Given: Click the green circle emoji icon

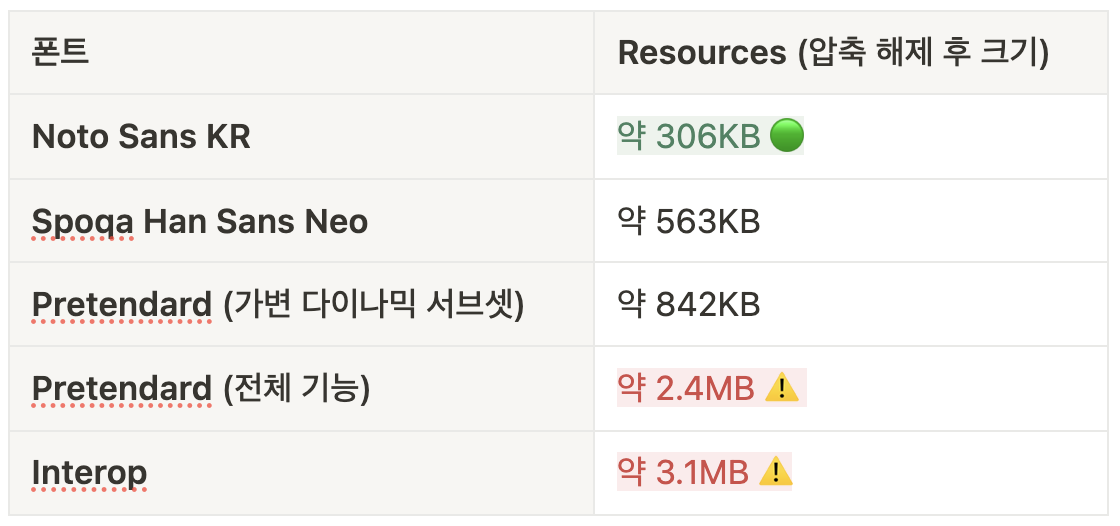Looking at the screenshot, I should [787, 137].
